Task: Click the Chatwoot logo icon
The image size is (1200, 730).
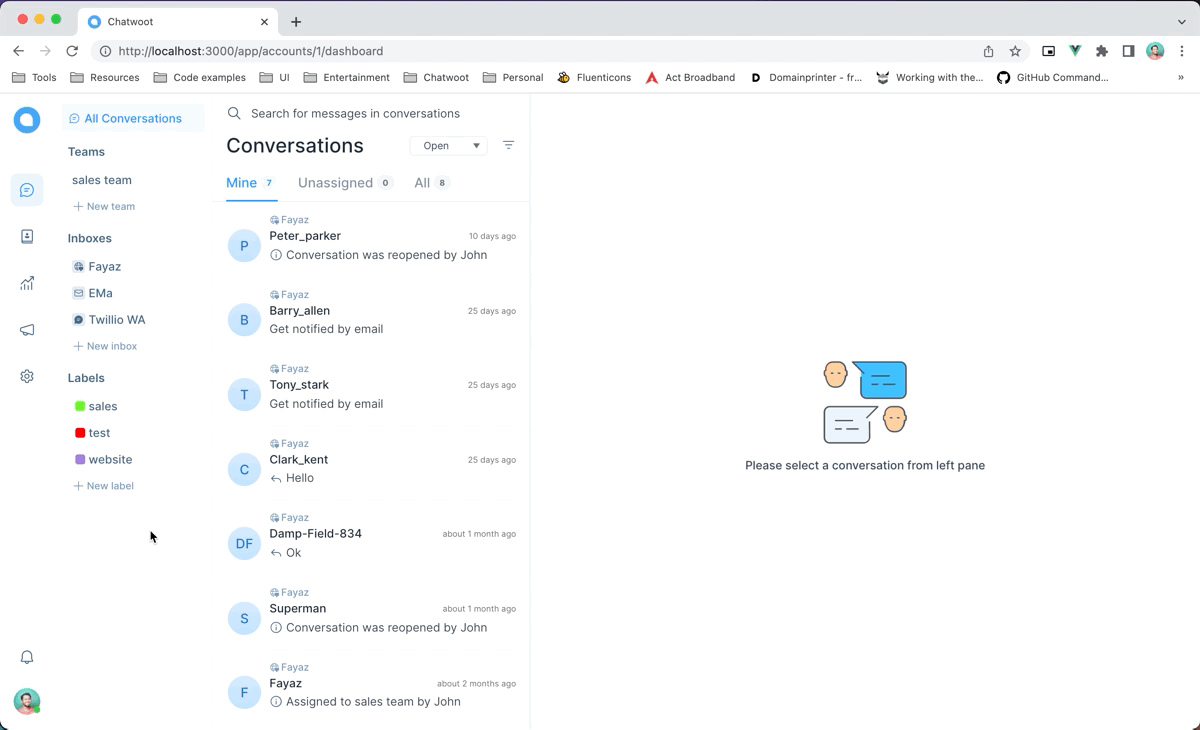Action: click(x=27, y=120)
